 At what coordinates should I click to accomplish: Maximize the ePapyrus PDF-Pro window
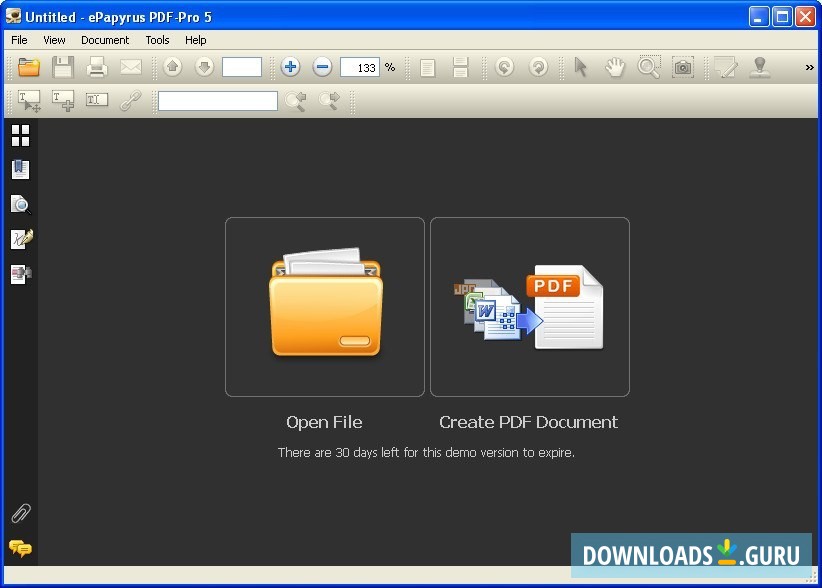pyautogui.click(x=782, y=17)
